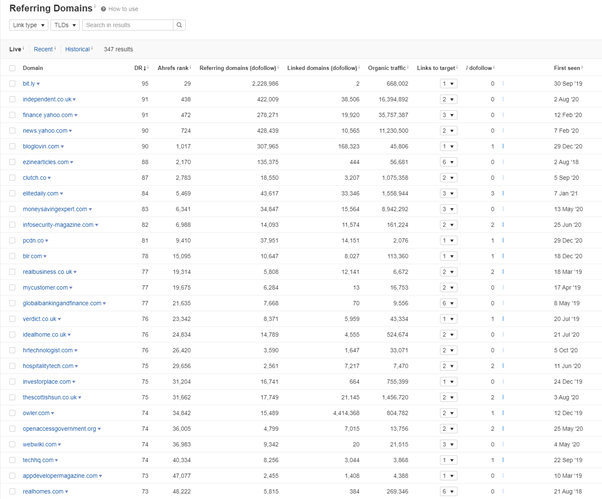Switch to the Live tab
This screenshot has height=499, width=602.
(x=15, y=49)
